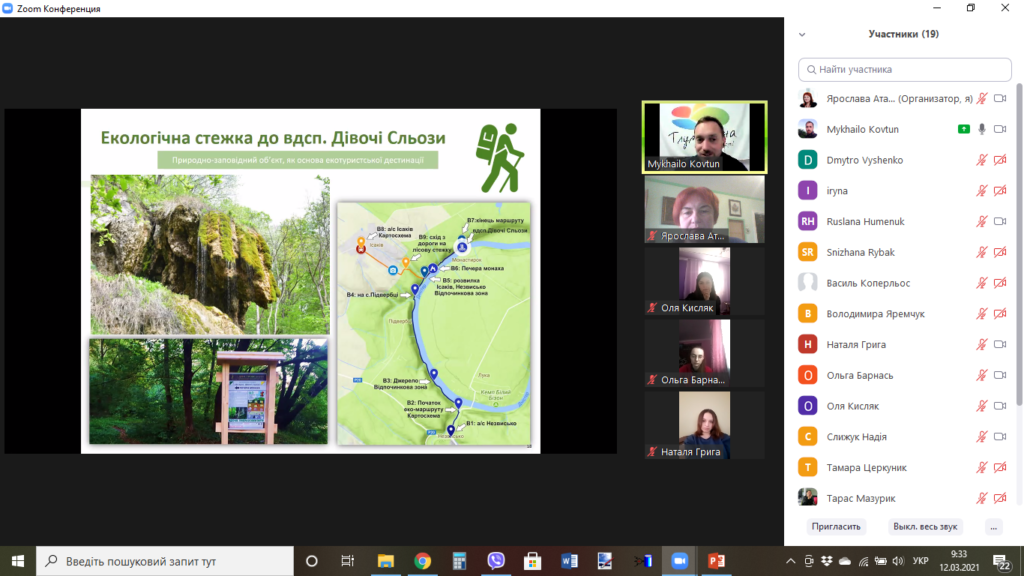The image size is (1024, 576).
Task: Click the disabled camera icon for Наталя Грига
Action: pyautogui.click(x=1000, y=345)
